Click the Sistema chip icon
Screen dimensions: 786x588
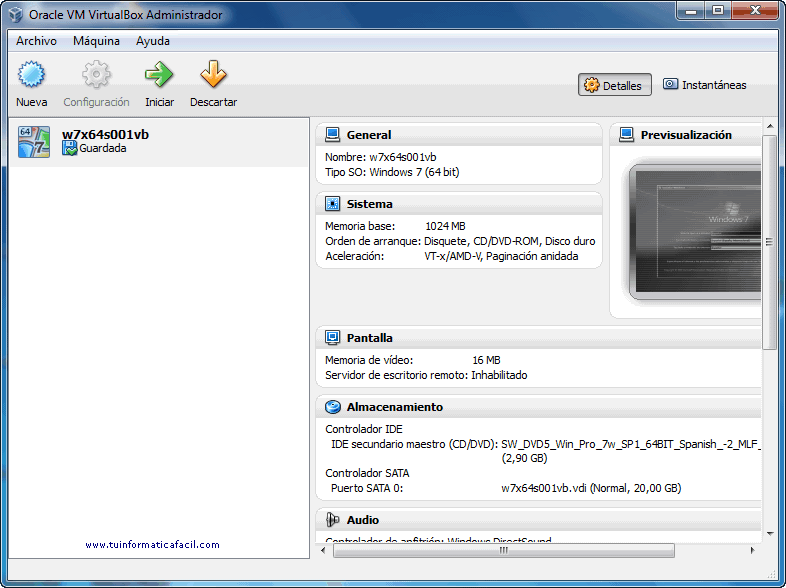point(333,204)
